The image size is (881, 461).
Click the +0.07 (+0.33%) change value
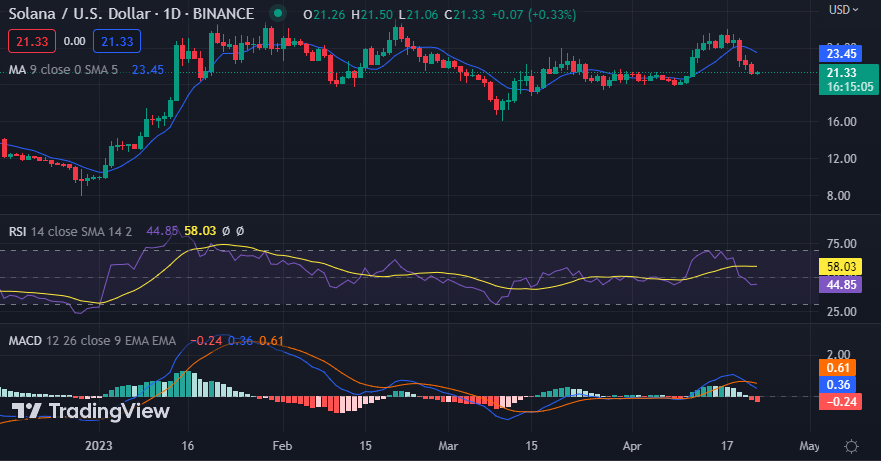(534, 15)
